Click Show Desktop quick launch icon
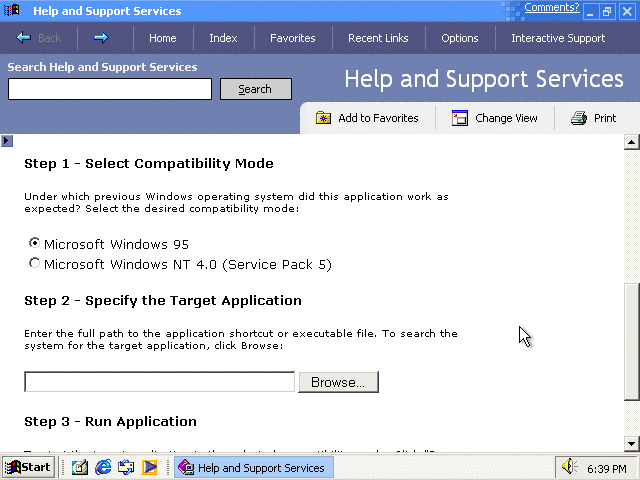This screenshot has height=480, width=640. [80, 467]
